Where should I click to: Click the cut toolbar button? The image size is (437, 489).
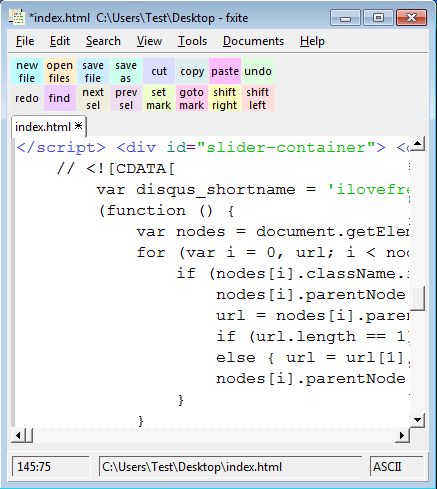tap(159, 71)
